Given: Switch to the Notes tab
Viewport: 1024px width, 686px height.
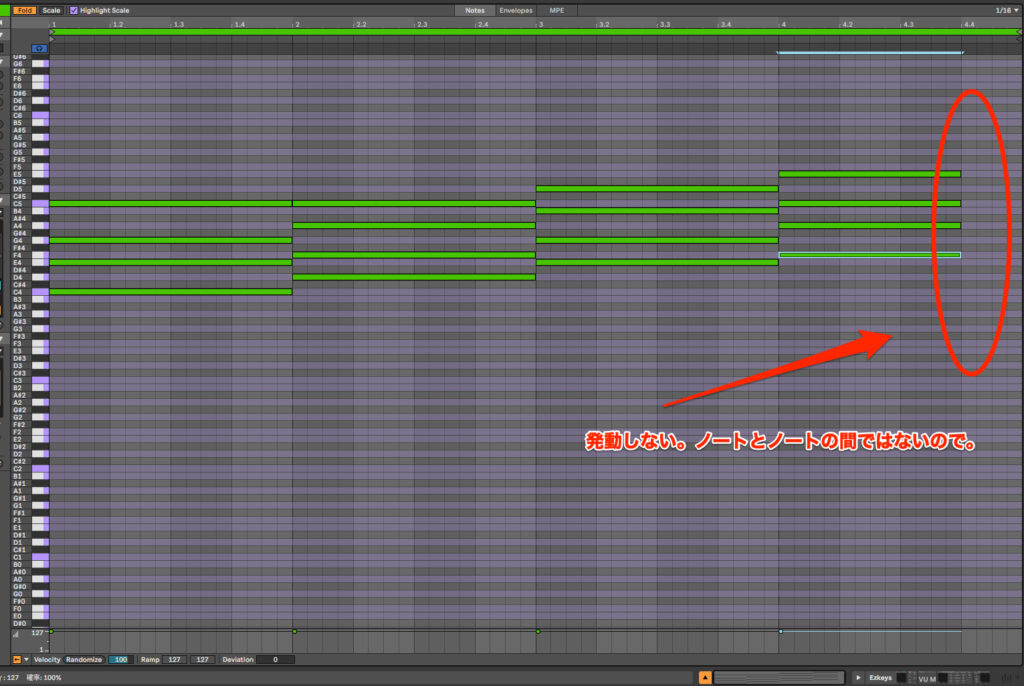Looking at the screenshot, I should coord(474,10).
